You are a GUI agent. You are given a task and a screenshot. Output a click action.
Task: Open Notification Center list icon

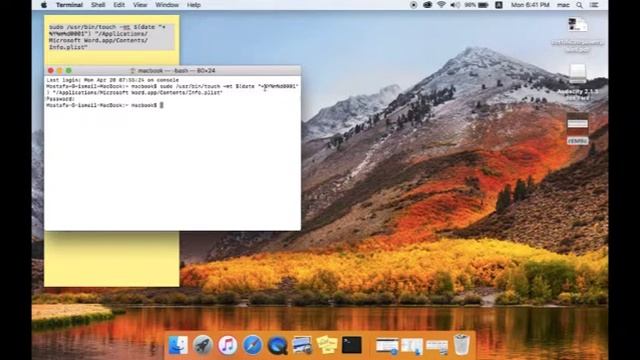click(x=594, y=5)
